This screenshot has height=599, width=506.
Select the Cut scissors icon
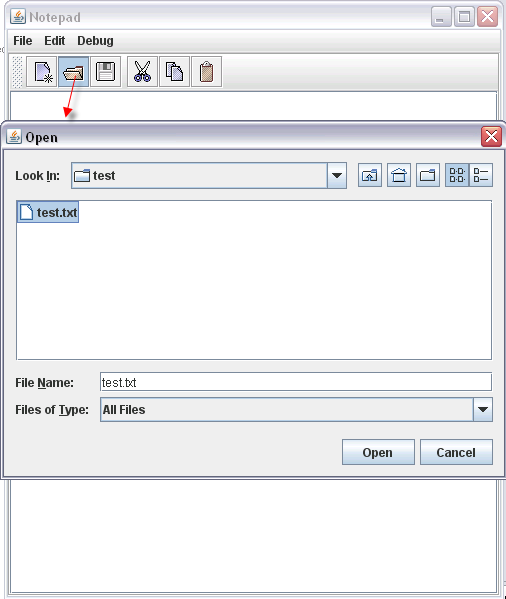(142, 72)
